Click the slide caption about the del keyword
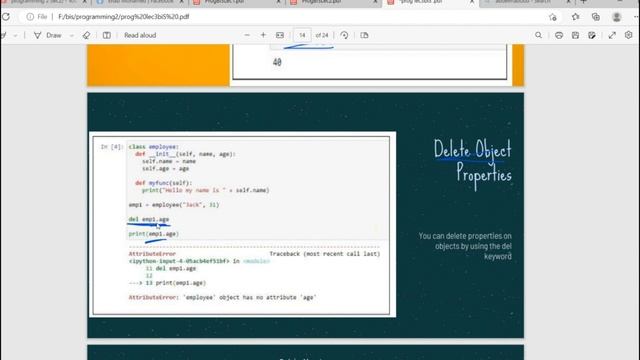The width and height of the screenshot is (640, 360). pyautogui.click(x=465, y=246)
